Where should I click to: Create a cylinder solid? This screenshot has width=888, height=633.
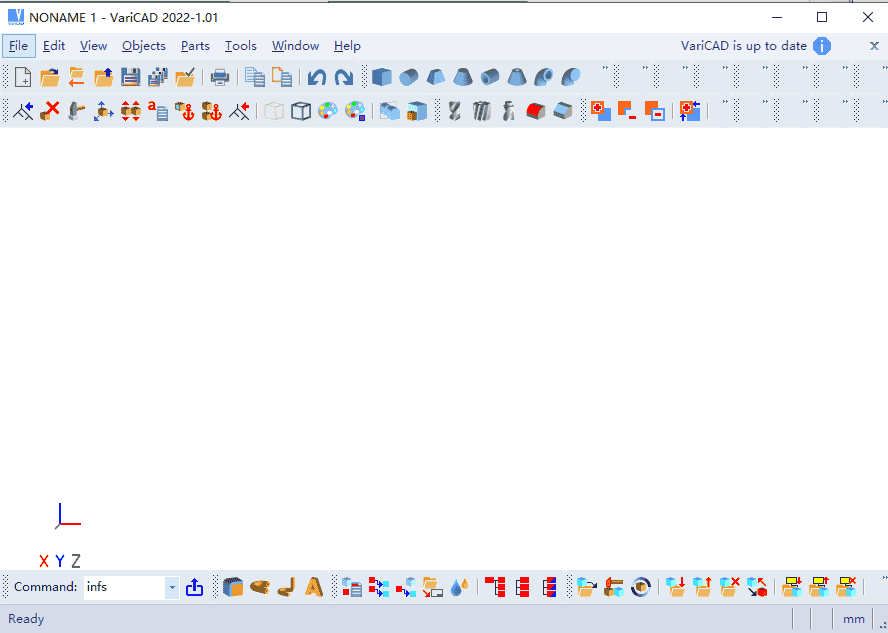tap(409, 77)
